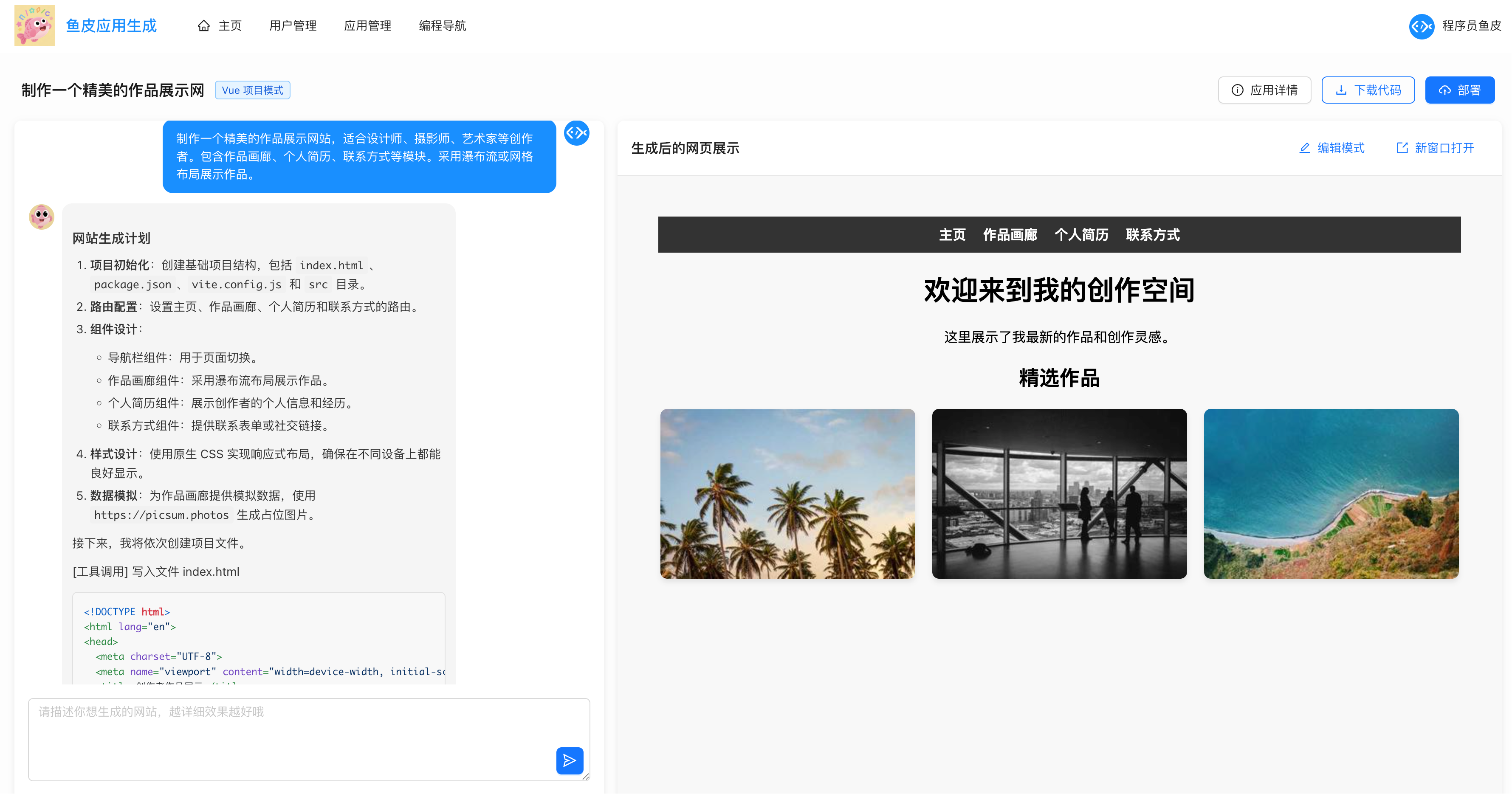Click the send message arrow button
Screen dimensions: 1512x794
tap(569, 760)
